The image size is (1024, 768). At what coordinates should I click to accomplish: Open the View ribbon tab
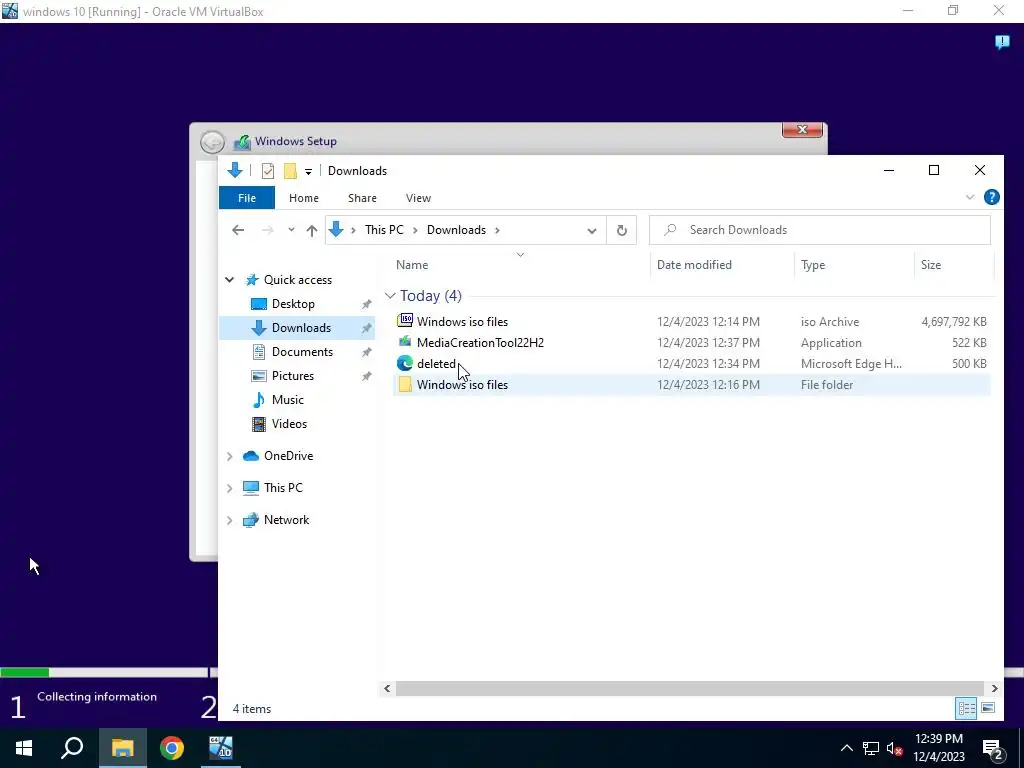point(418,198)
